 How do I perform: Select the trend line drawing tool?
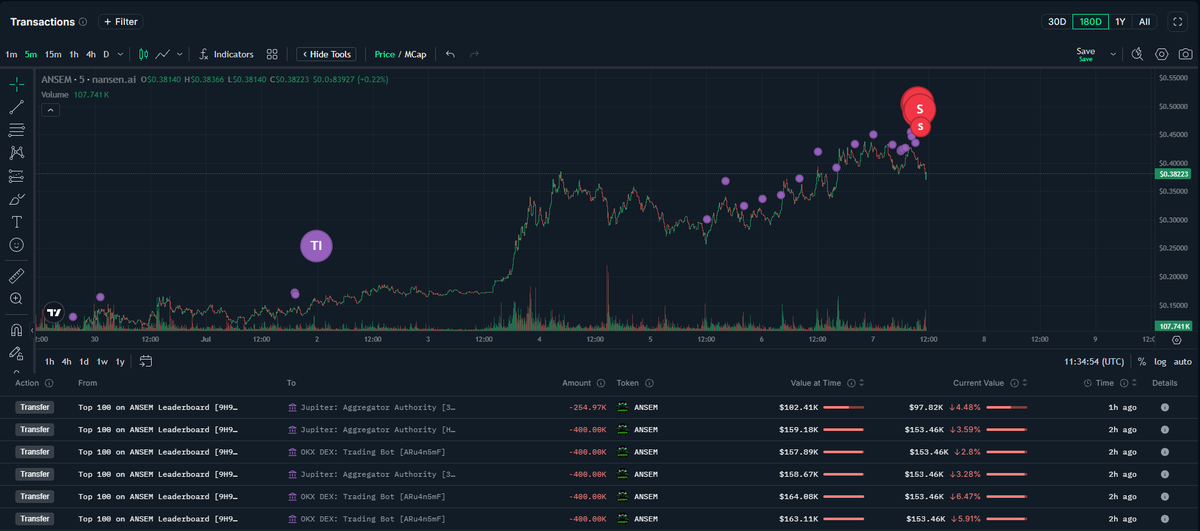coord(16,107)
